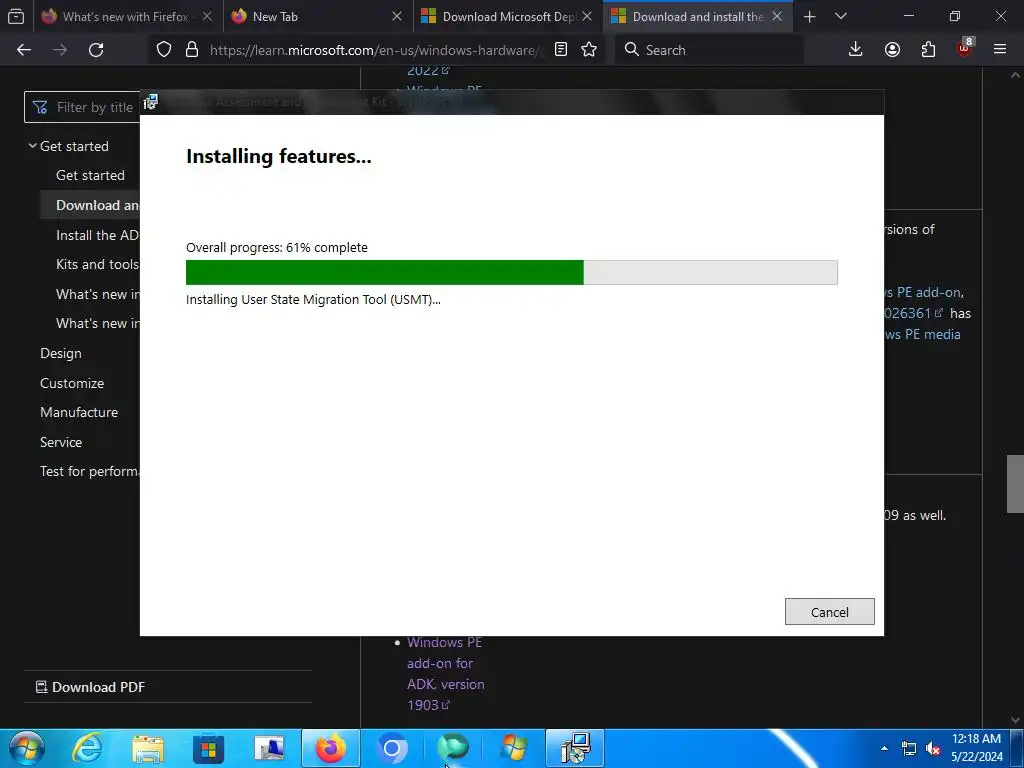Switch to Firefox in the taskbar
Viewport: 1024px width, 768px height.
[x=330, y=748]
